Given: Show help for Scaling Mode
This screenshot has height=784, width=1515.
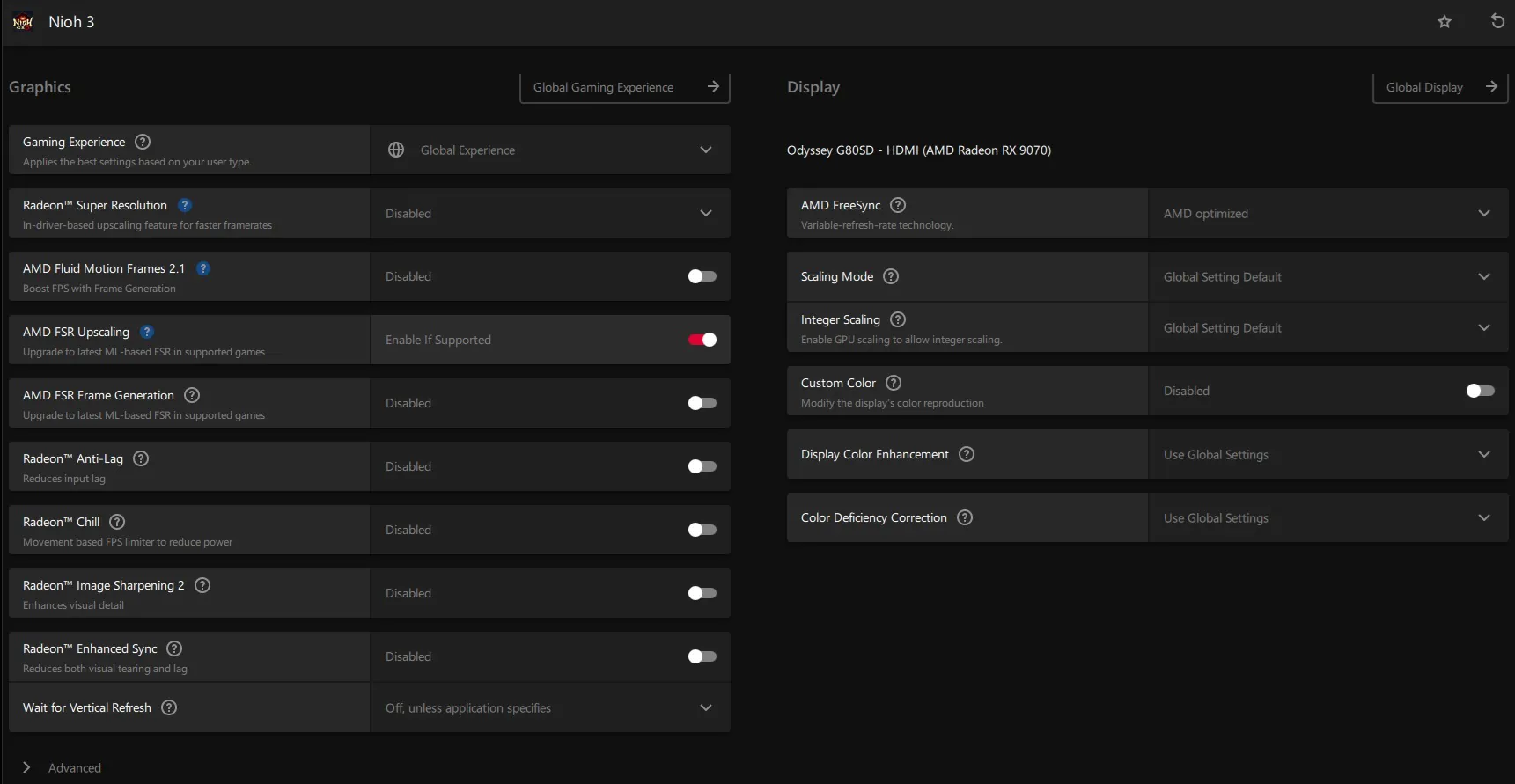Looking at the screenshot, I should tap(891, 276).
